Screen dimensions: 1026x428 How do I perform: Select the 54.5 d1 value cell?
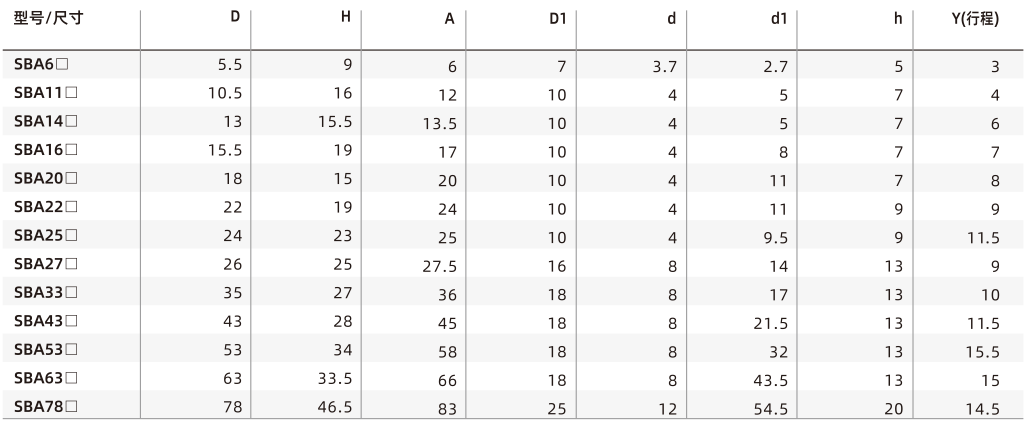click(x=771, y=410)
